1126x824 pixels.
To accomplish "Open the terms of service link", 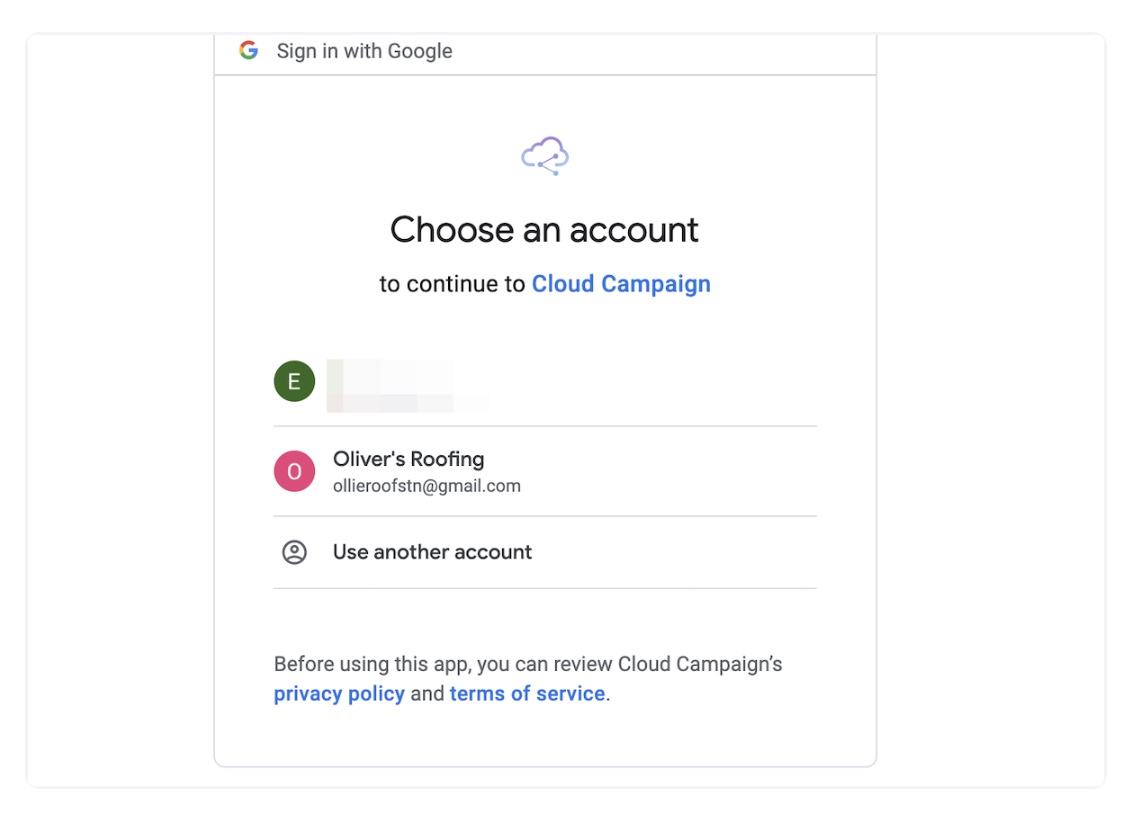I will 527,694.
